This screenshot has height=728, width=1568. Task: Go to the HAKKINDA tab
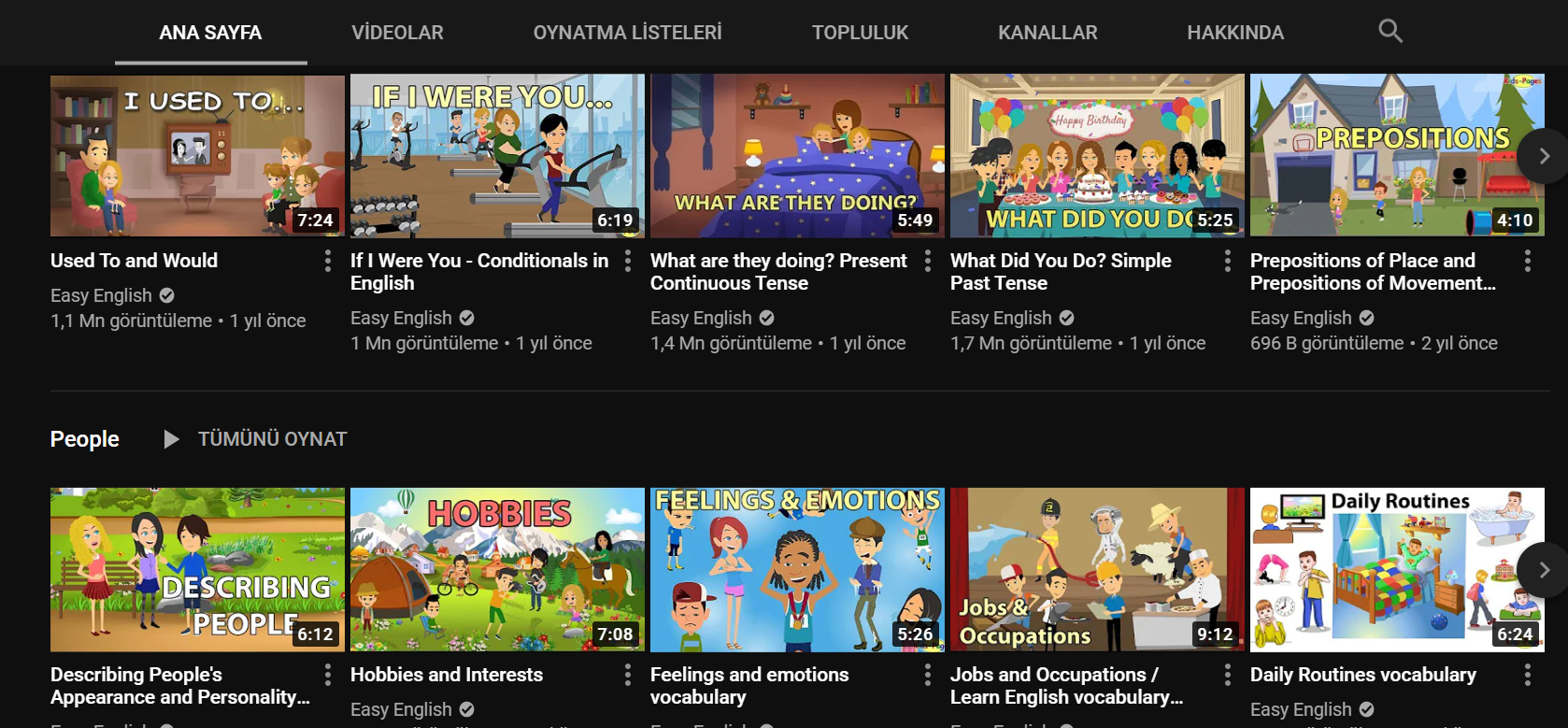click(x=1235, y=33)
